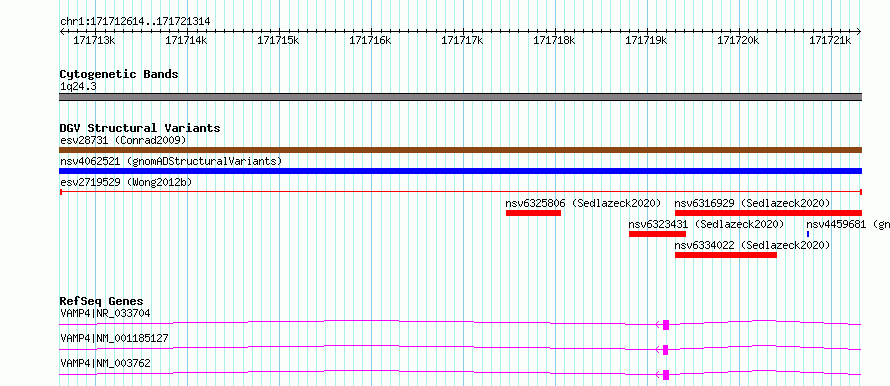Click the Cytogenetic Bands track title
Image resolution: width=890 pixels, height=386 pixels.
tap(119, 74)
